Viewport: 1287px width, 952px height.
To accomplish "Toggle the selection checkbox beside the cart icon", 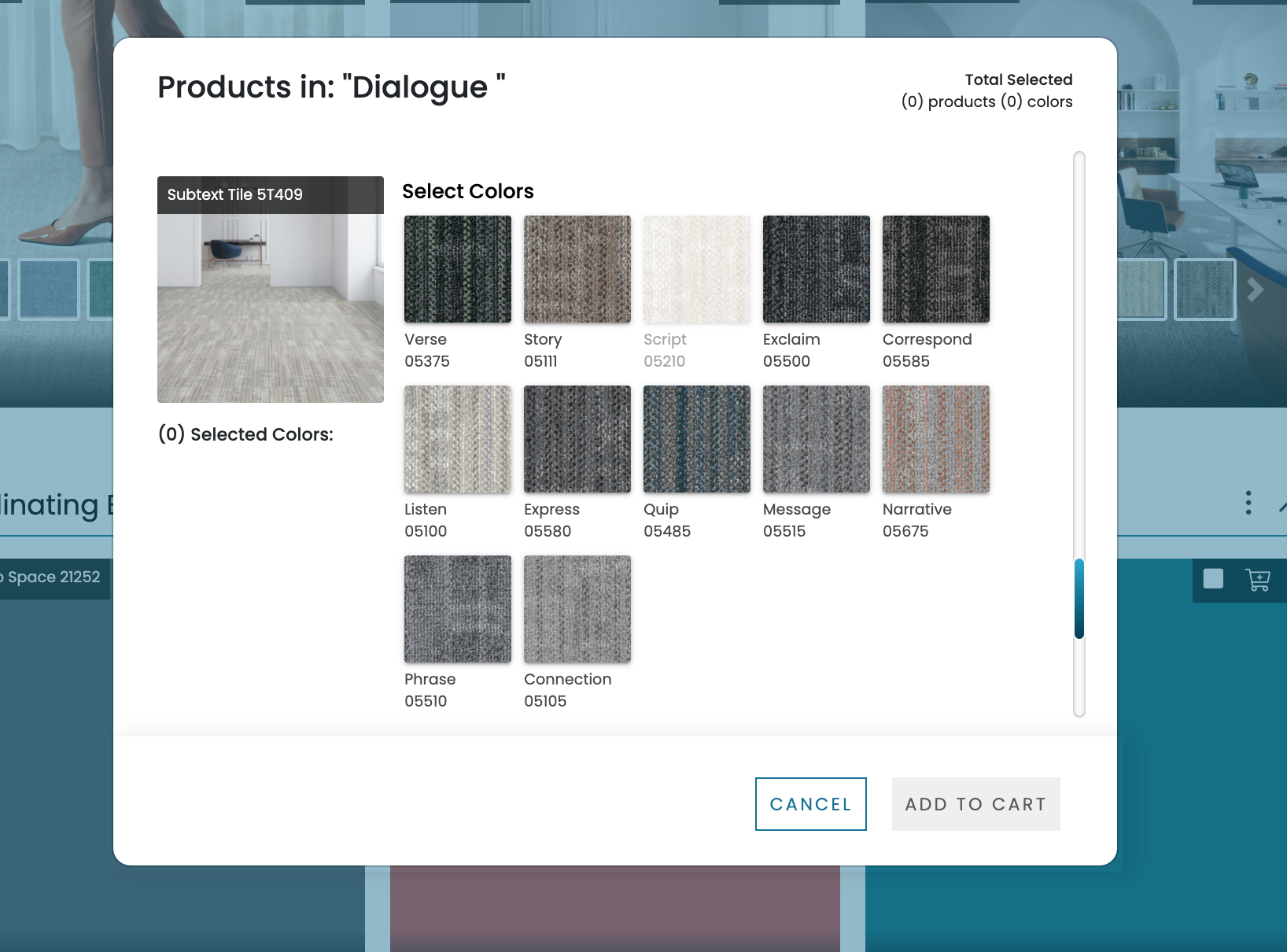I will [1212, 580].
